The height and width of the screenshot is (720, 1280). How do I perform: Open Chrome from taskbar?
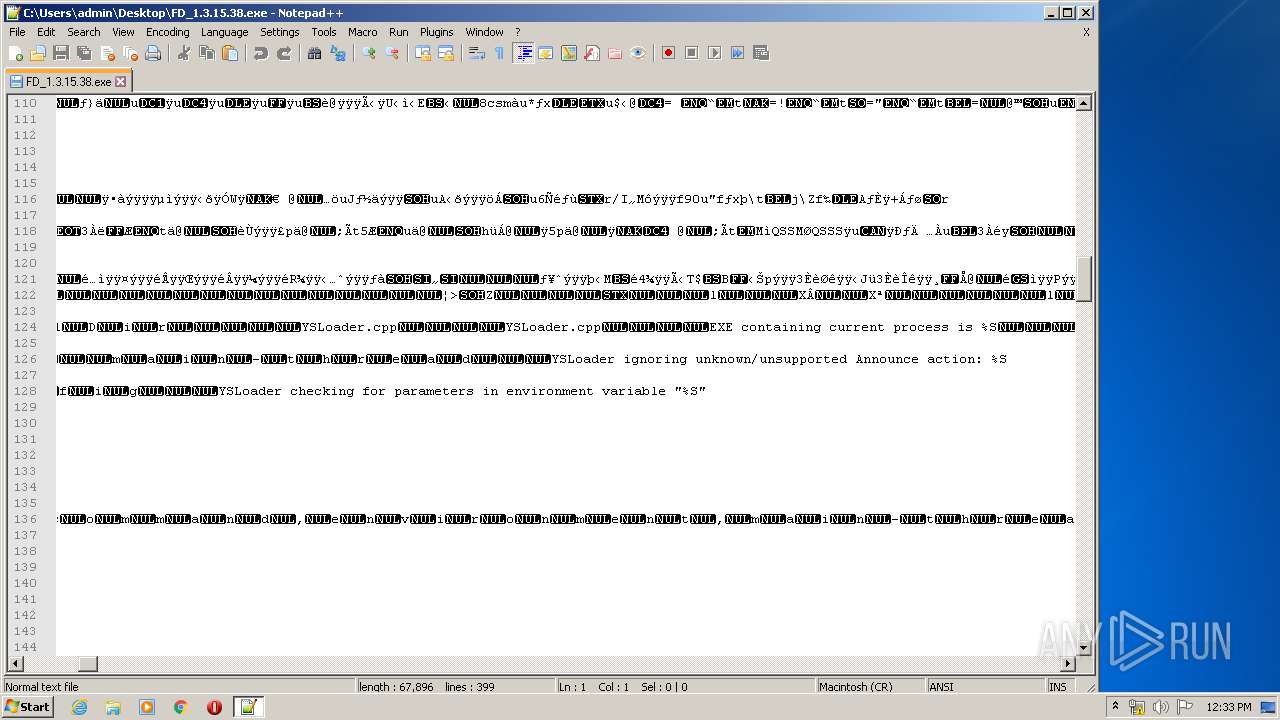(x=180, y=707)
